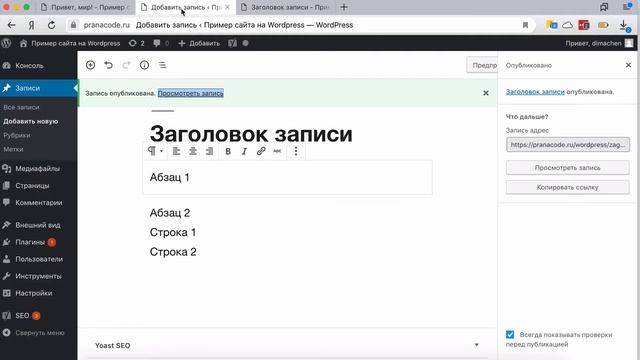
Task: Open profile Привет, dimachen
Action: click(599, 43)
